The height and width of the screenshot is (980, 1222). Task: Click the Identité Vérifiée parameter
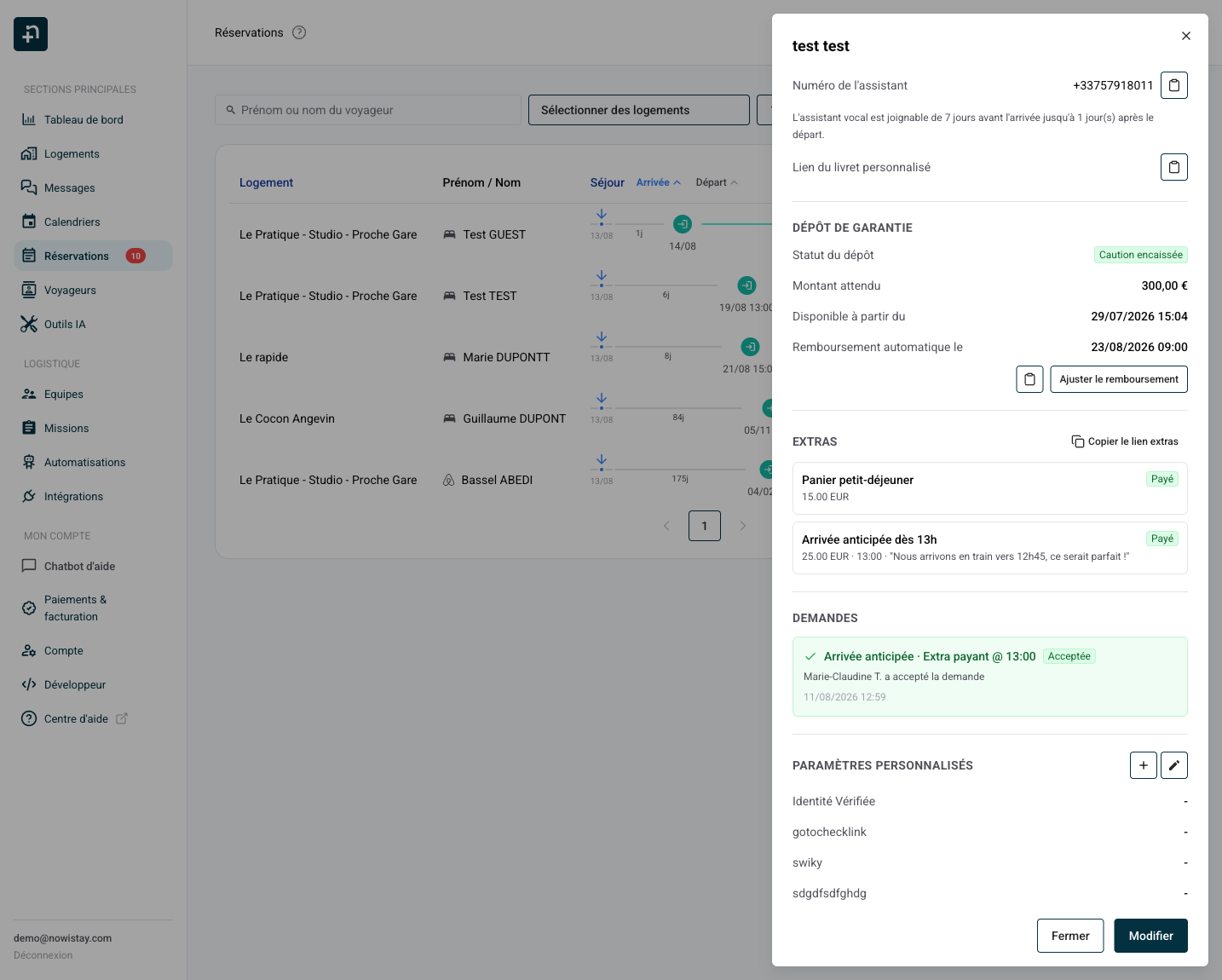[833, 801]
